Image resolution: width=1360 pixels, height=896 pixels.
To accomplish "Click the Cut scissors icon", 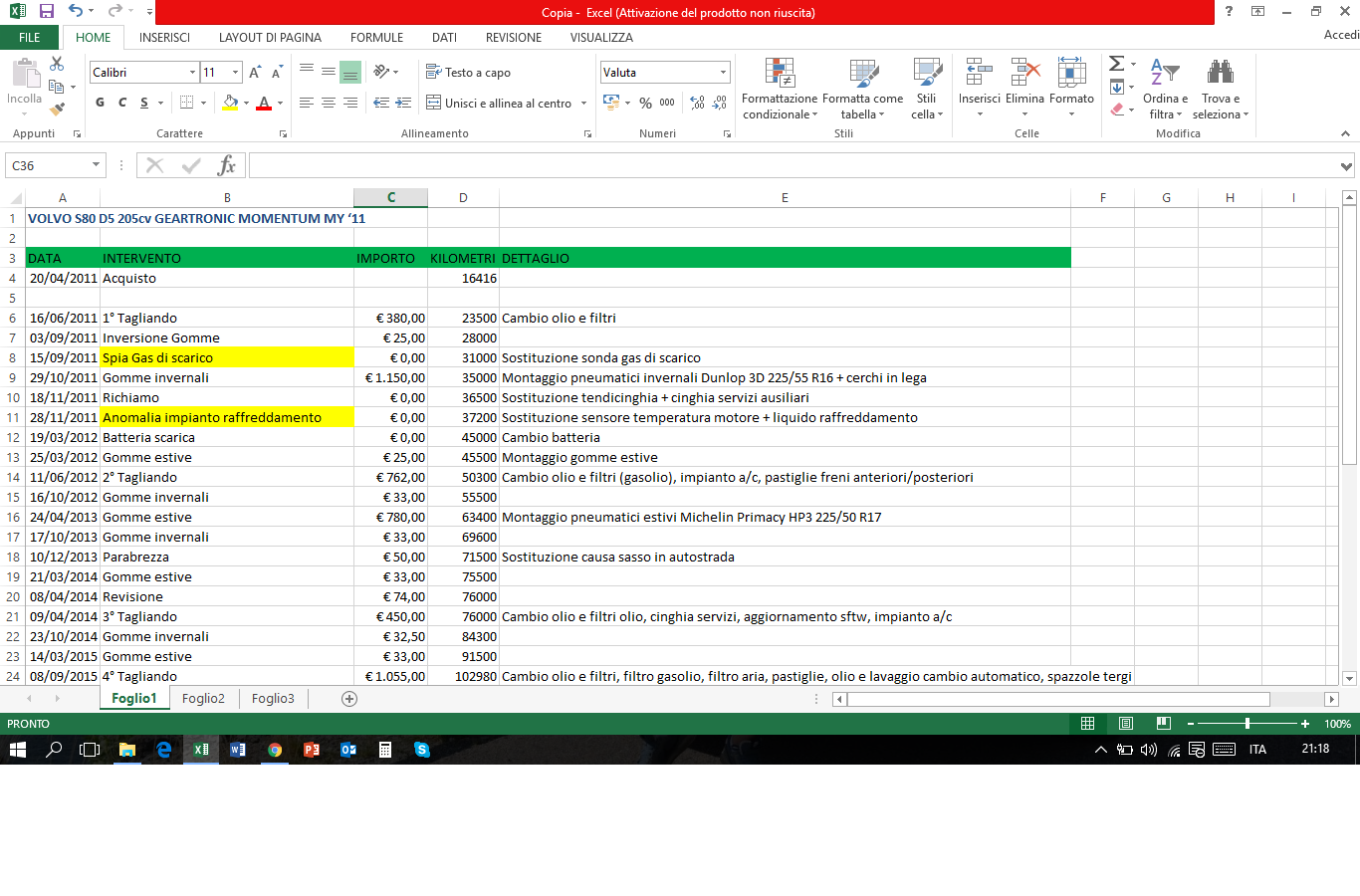I will [x=57, y=65].
